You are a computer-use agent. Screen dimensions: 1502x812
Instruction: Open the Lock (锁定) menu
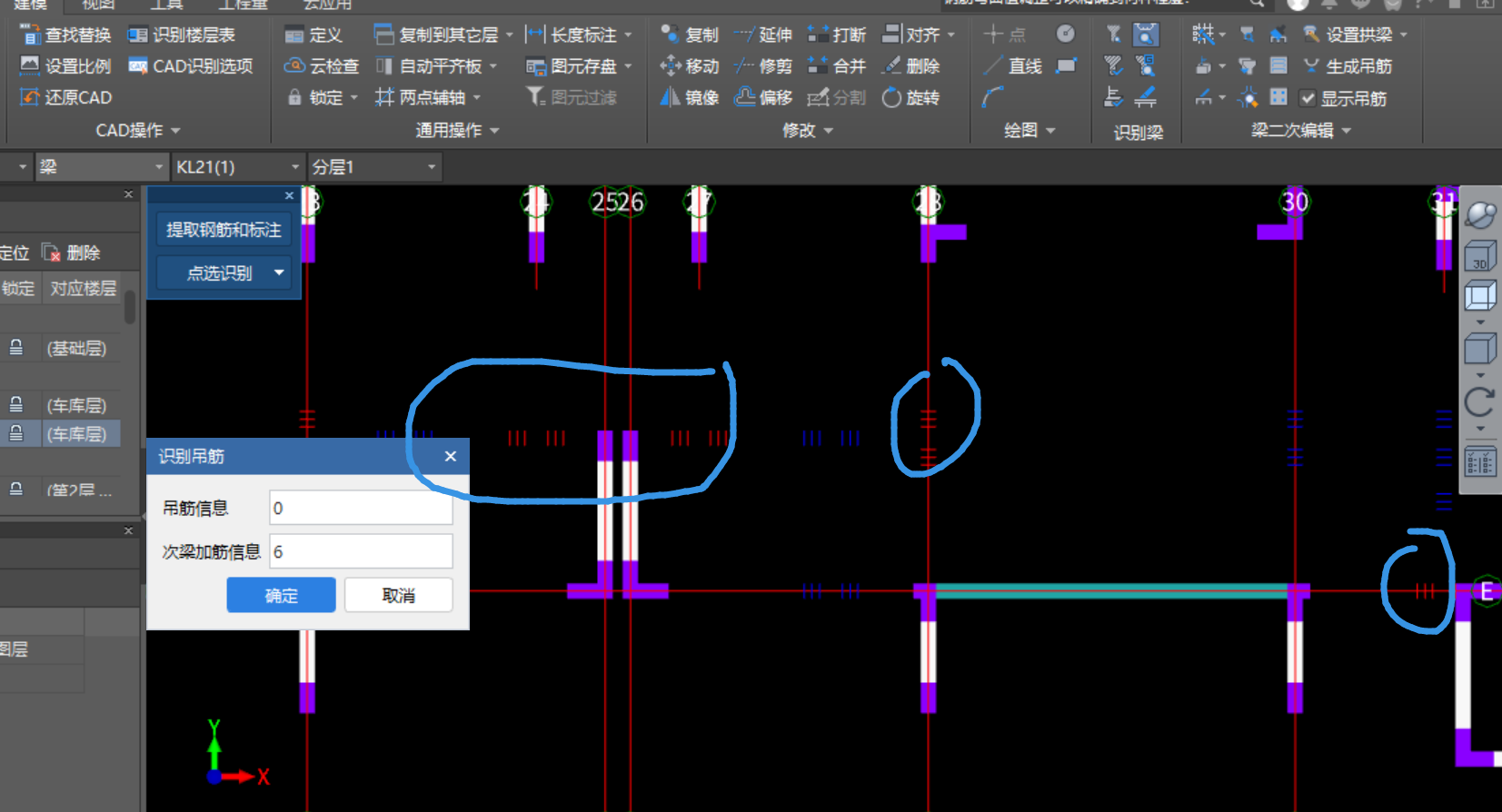pyautogui.click(x=322, y=97)
